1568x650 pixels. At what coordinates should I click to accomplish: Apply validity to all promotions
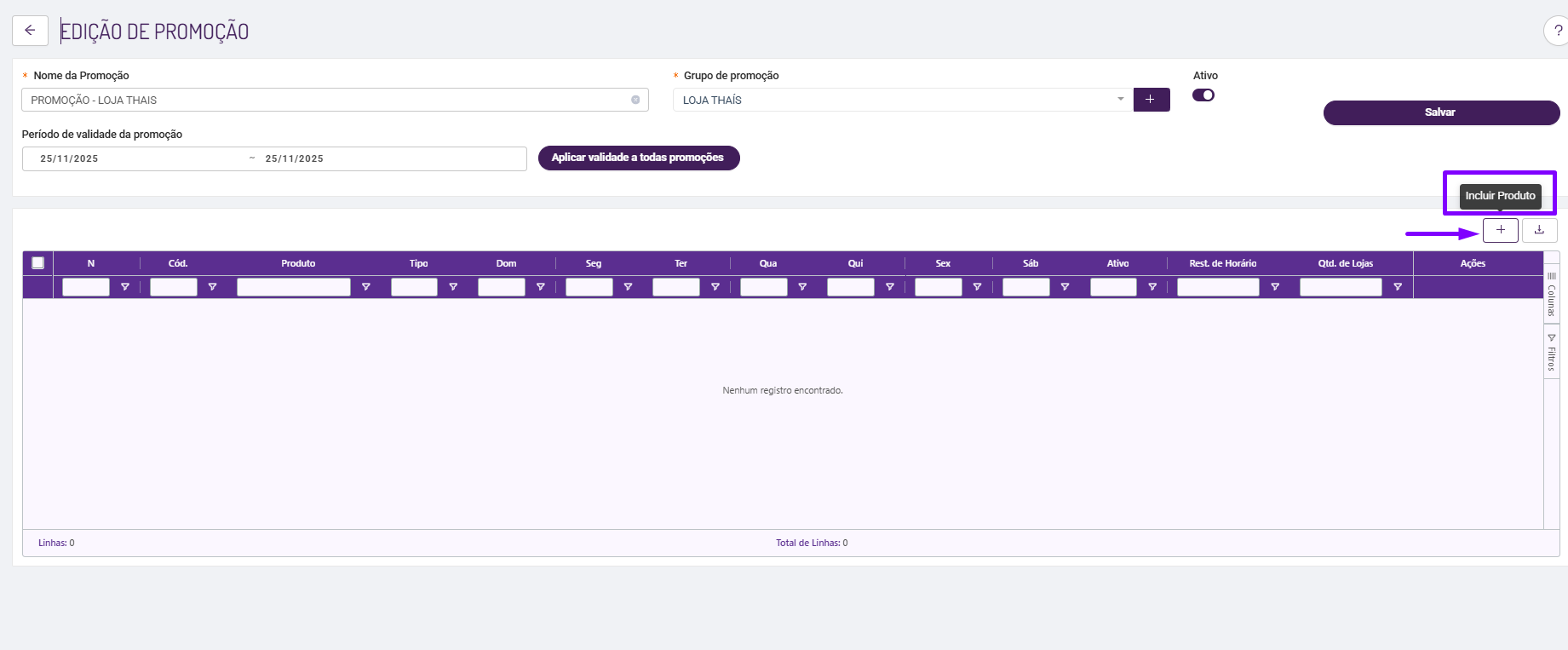pyautogui.click(x=638, y=158)
